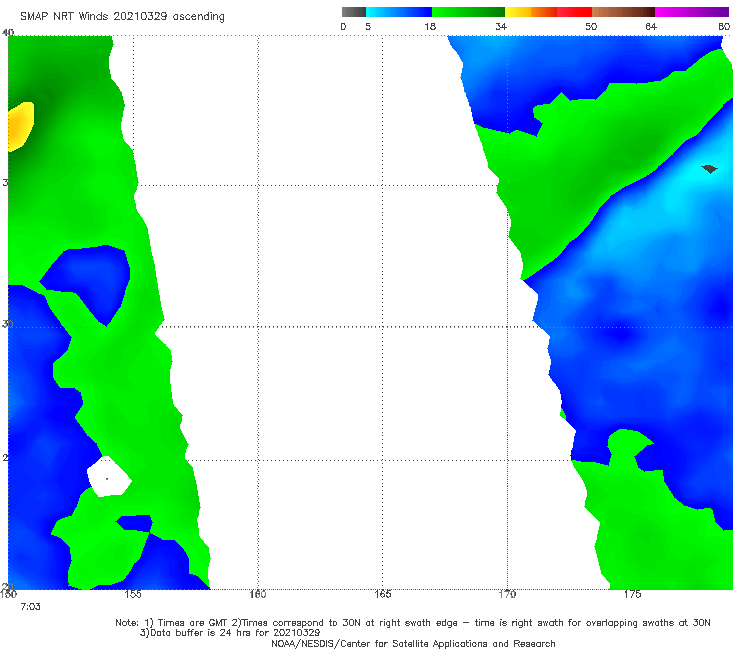Click the '64' label under the color bar

pos(651,27)
